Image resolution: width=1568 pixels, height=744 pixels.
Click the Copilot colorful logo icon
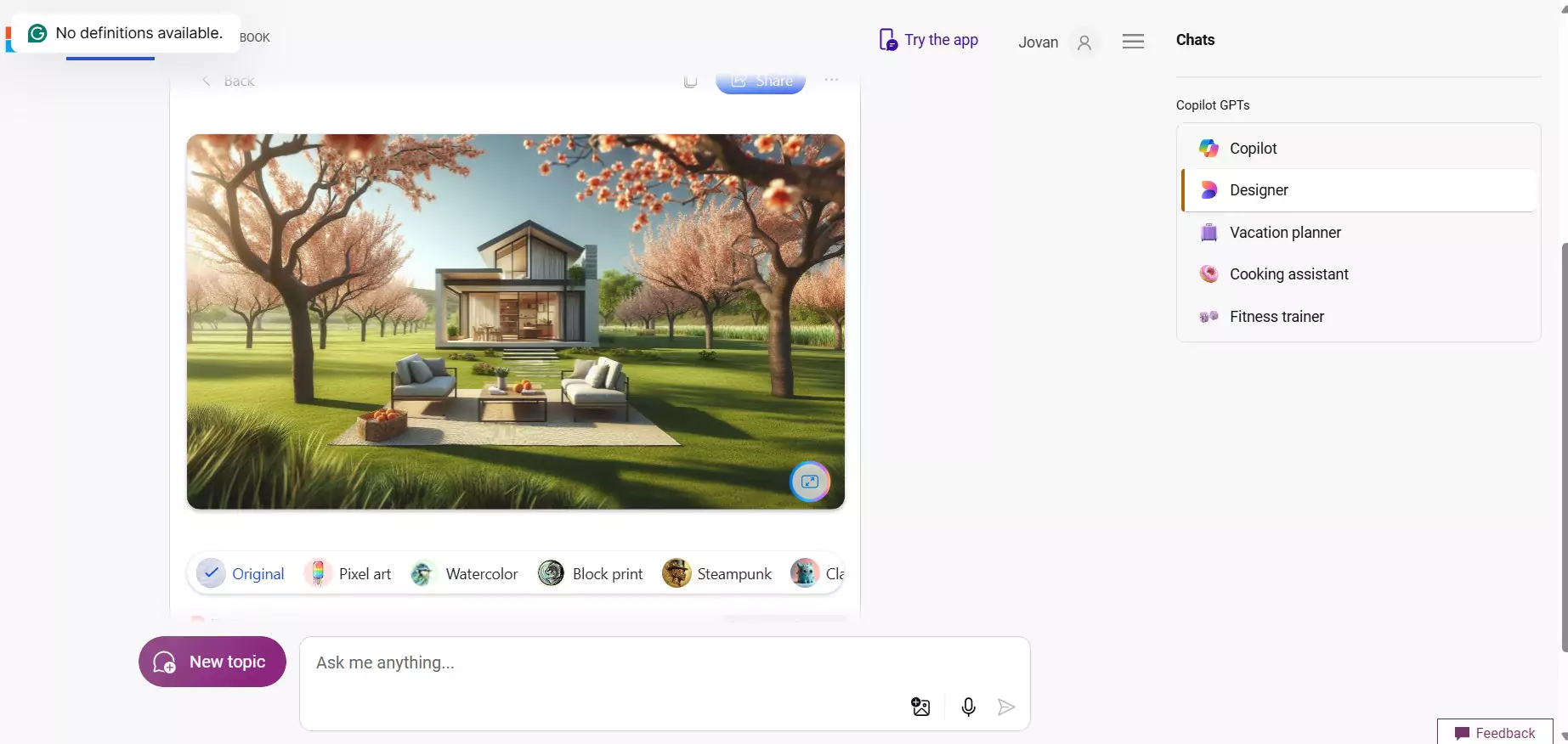(1209, 148)
